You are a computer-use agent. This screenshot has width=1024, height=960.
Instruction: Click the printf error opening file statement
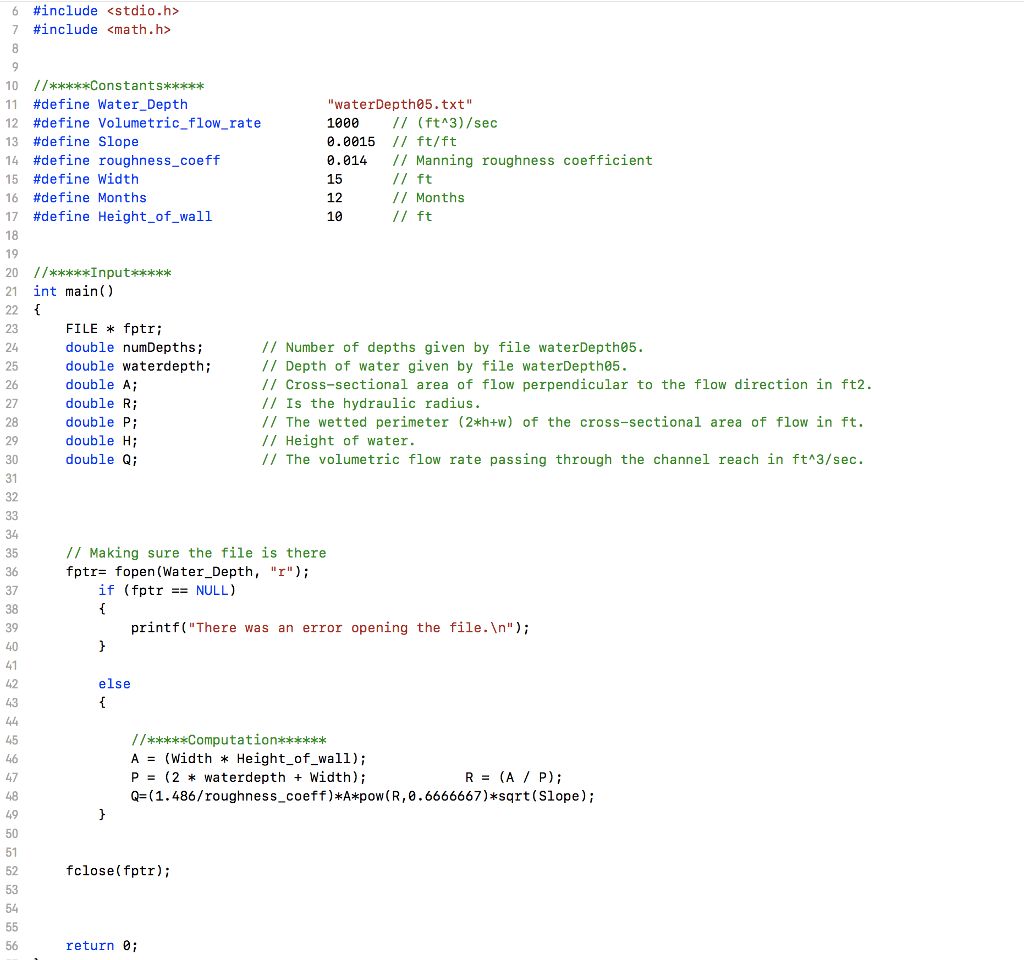[330, 628]
